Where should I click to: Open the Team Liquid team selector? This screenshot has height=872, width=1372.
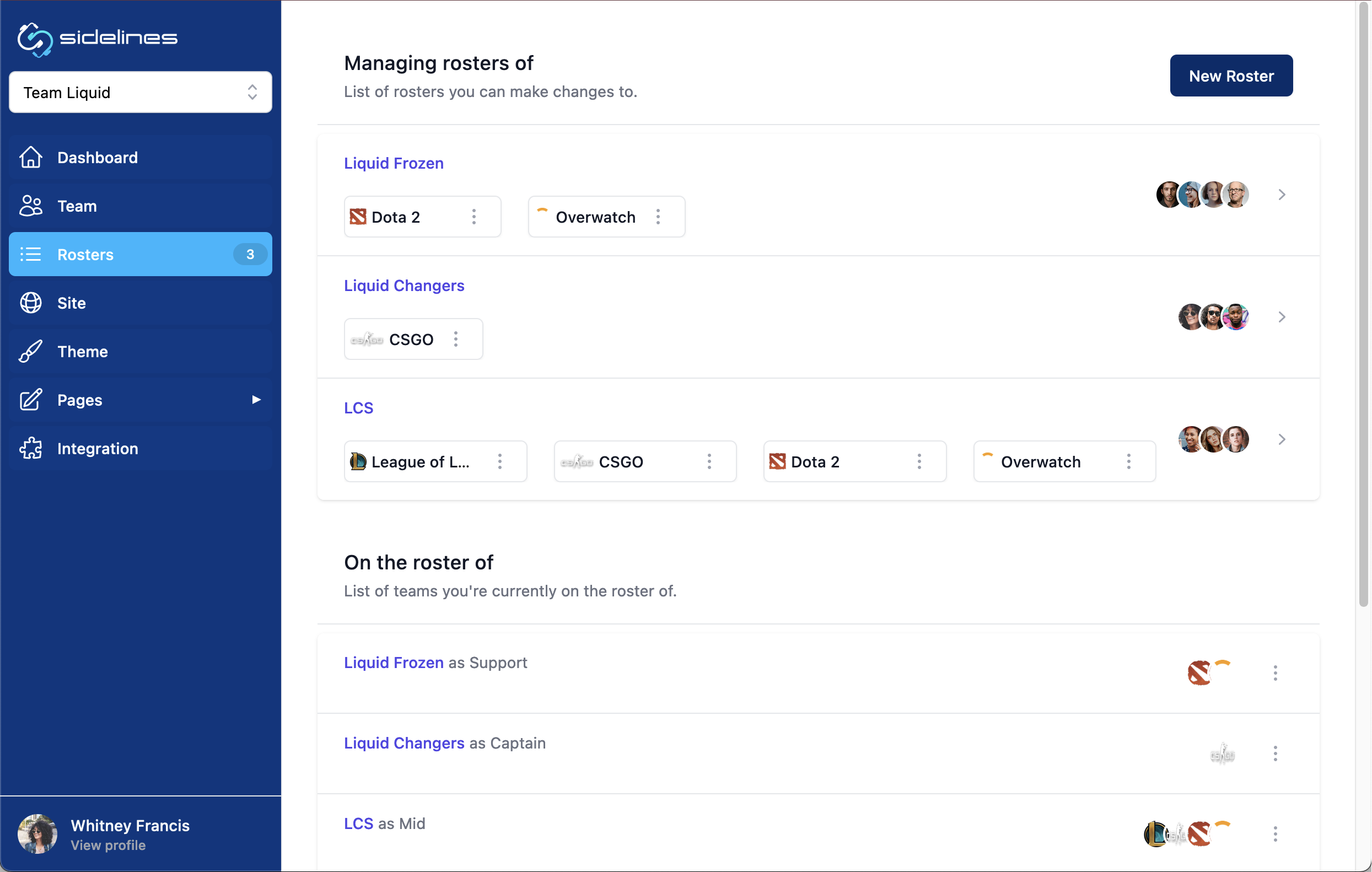[140, 92]
